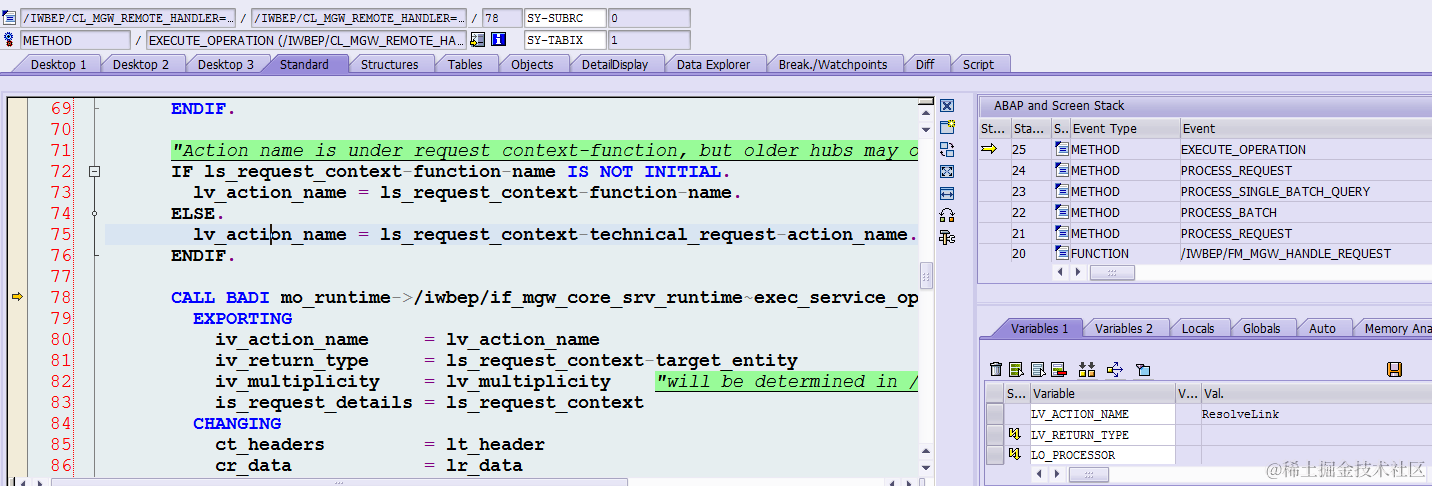Click the program document icon at the header row start
The image size is (1432, 486).
(x=10, y=18)
